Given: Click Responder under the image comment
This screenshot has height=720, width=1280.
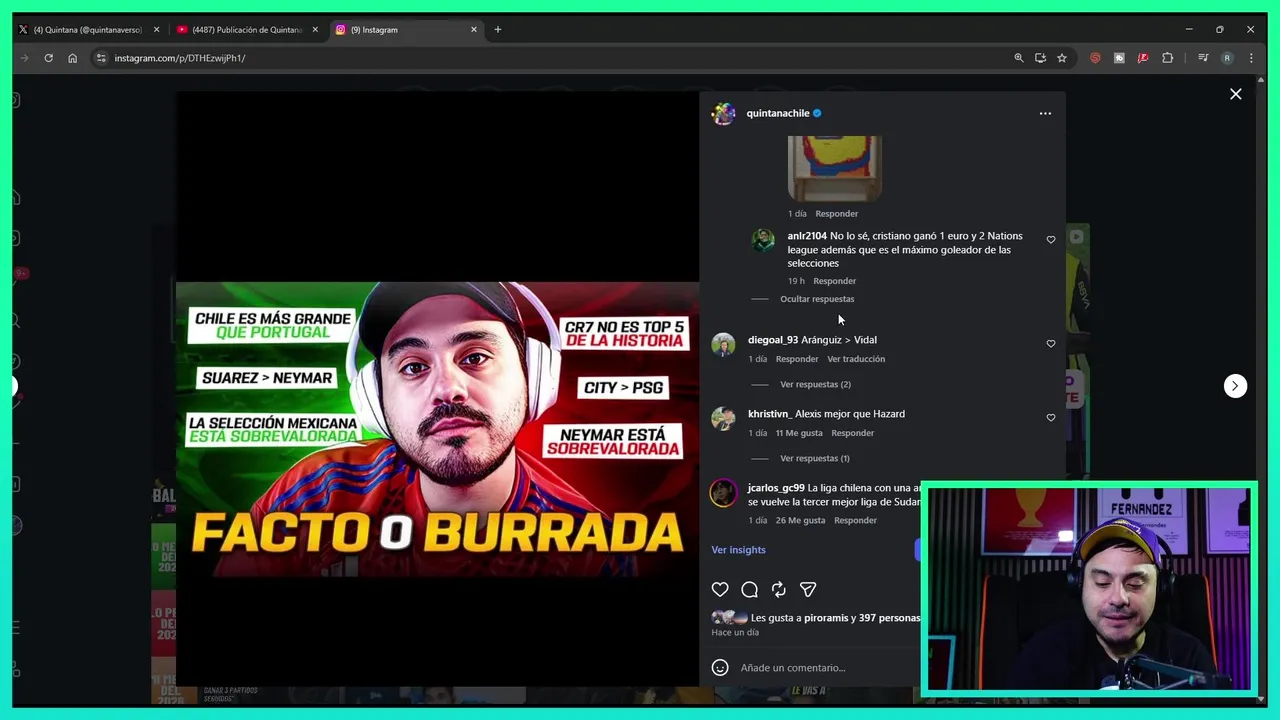Looking at the screenshot, I should tap(836, 214).
